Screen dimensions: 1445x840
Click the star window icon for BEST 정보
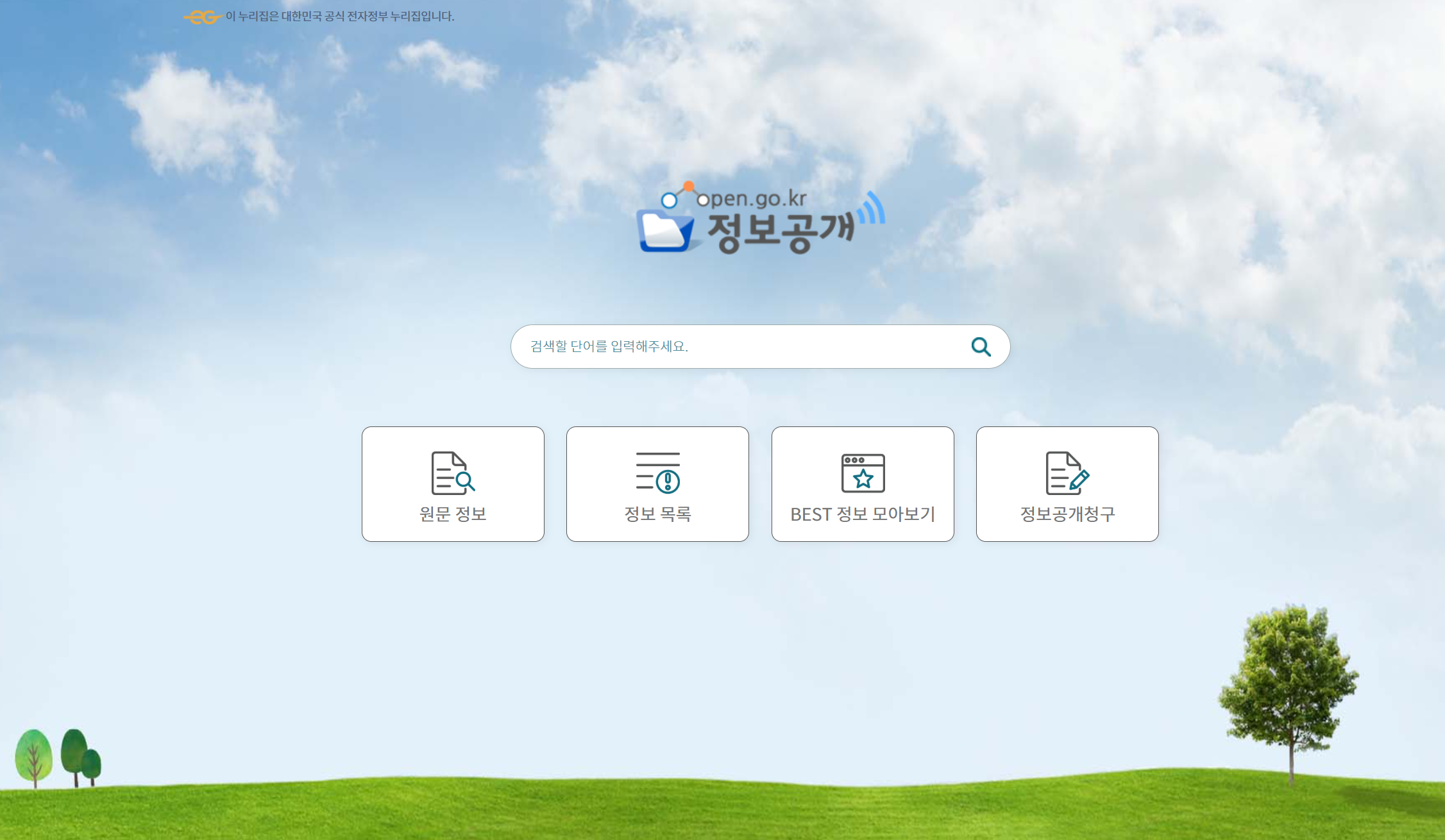point(863,473)
